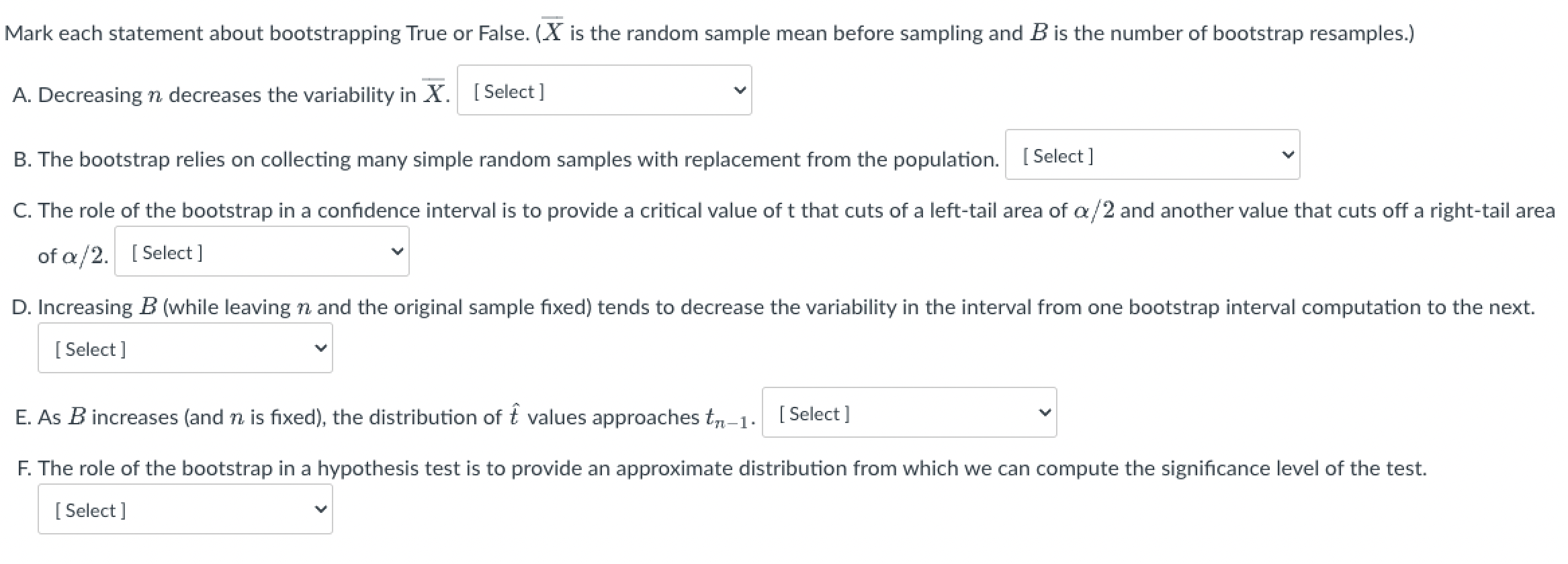The width and height of the screenshot is (1568, 564).
Task: Click statement A's question text
Action: pyautogui.click(x=228, y=94)
